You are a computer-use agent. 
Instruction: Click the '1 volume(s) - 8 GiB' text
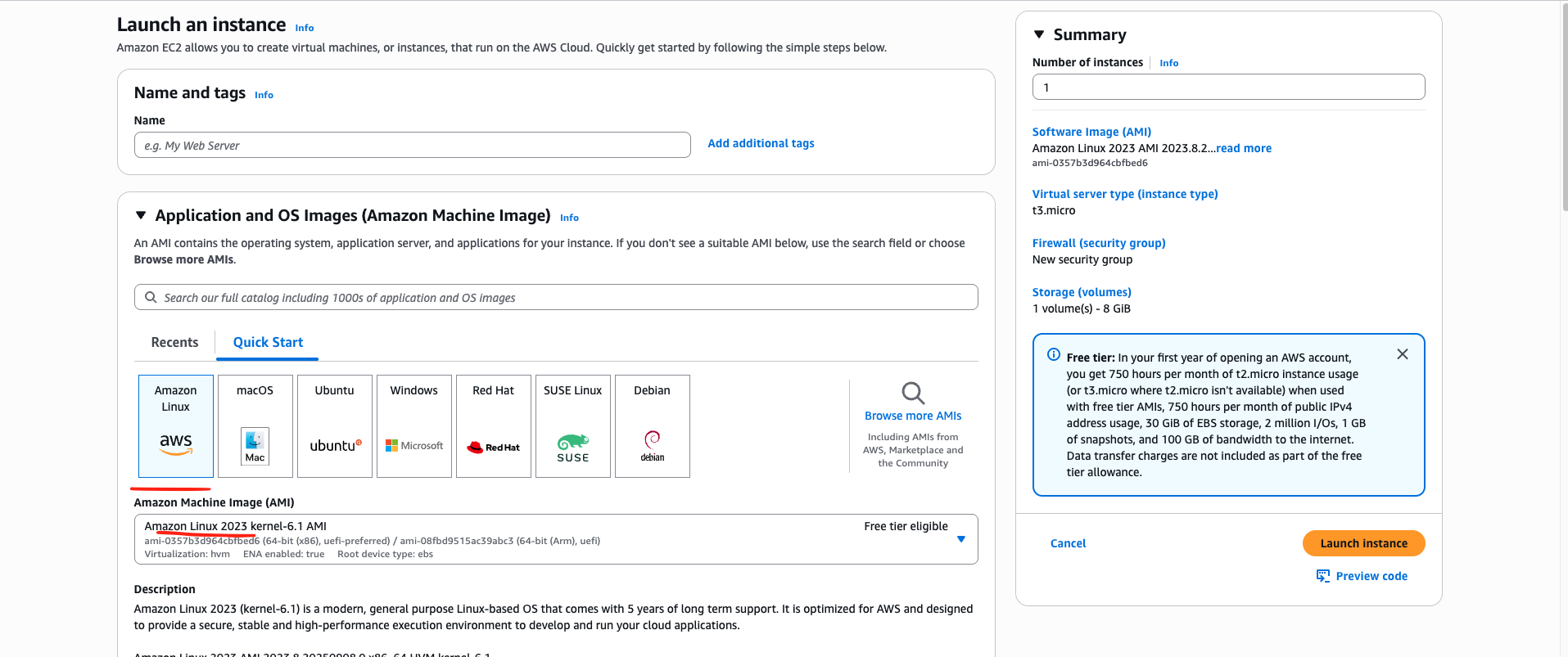[x=1082, y=308]
